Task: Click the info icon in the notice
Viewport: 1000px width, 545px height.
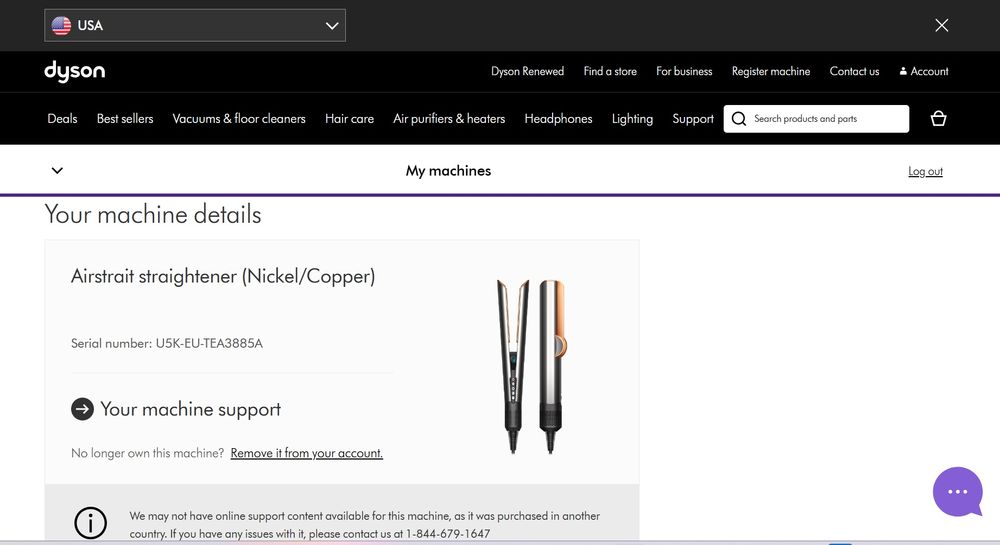Action: (x=91, y=523)
